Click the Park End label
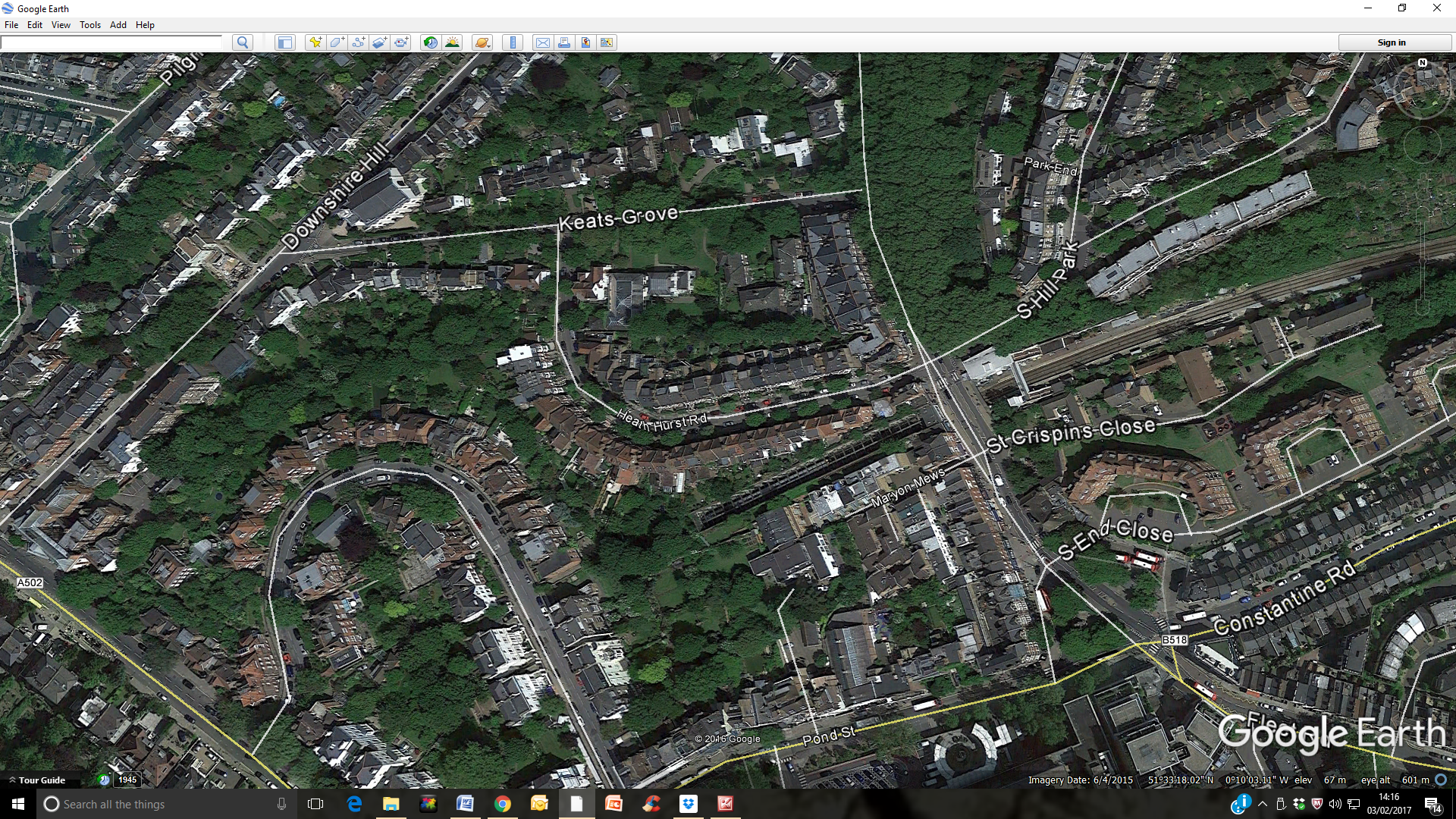The height and width of the screenshot is (819, 1456). [1050, 165]
